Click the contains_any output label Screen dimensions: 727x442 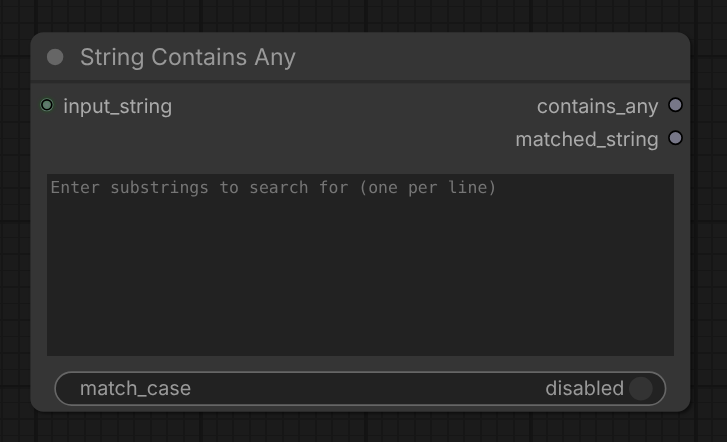(x=597, y=106)
